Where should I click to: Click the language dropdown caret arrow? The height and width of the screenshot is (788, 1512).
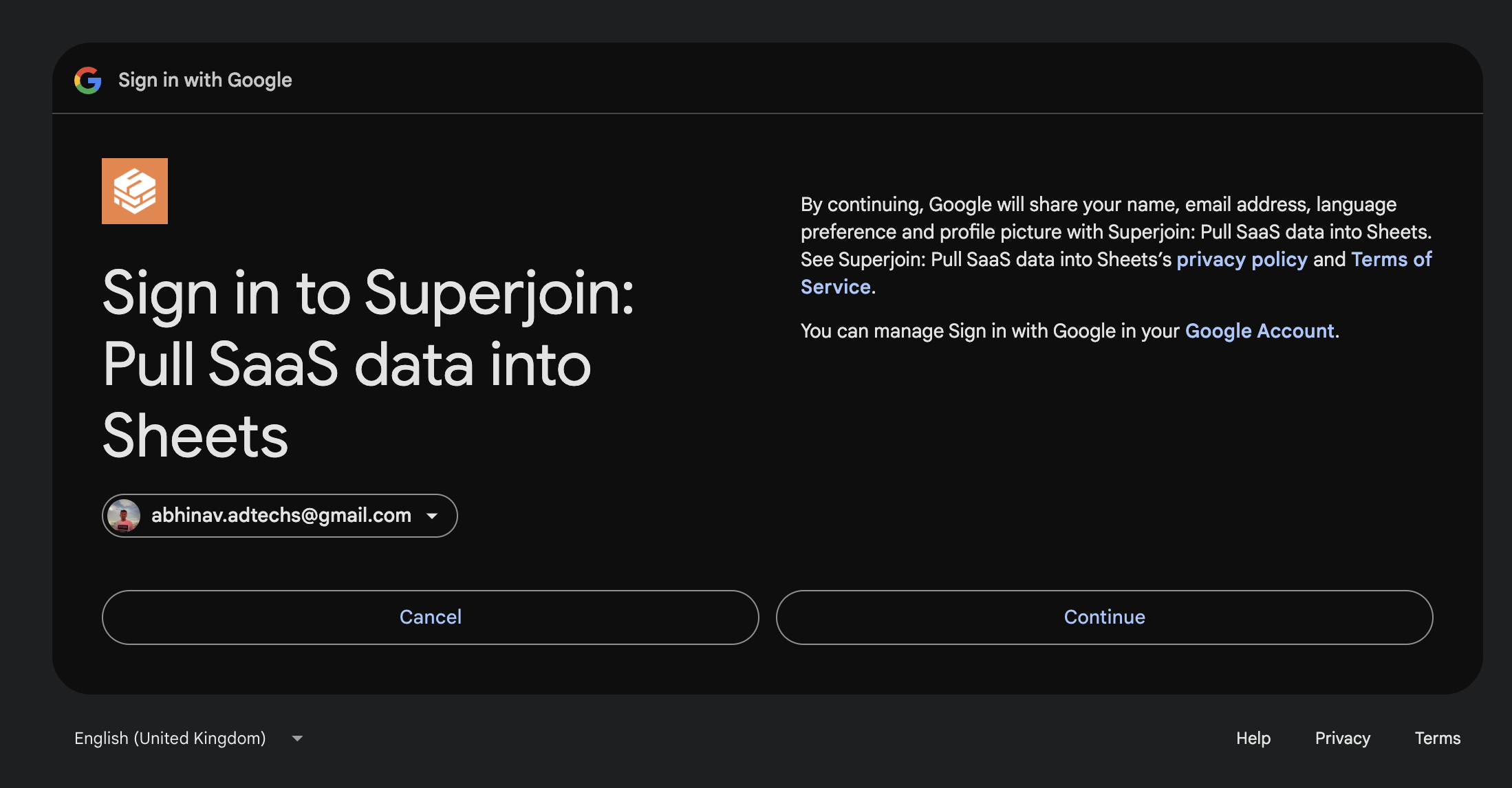click(297, 738)
